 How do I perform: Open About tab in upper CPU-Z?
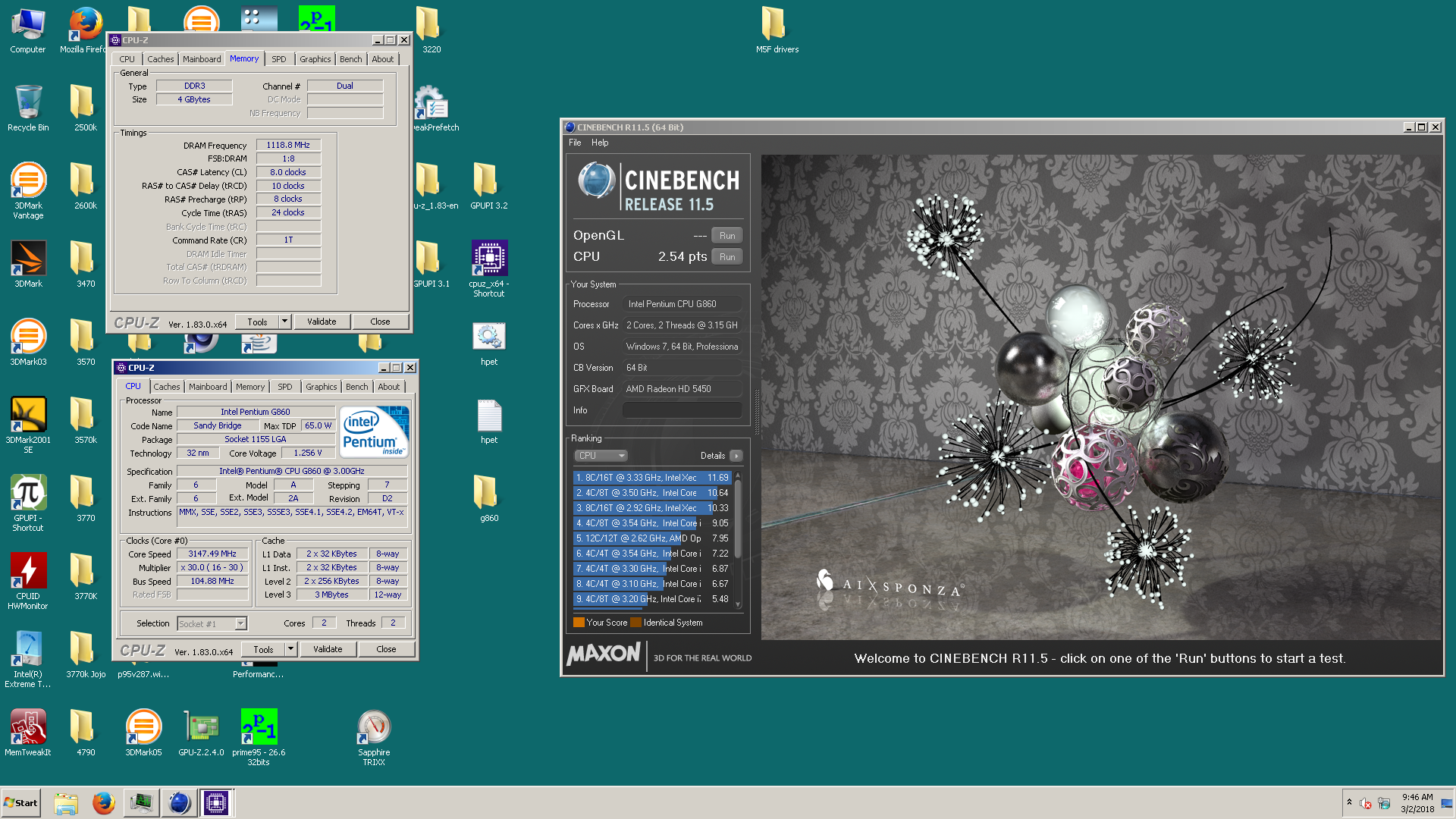383,59
